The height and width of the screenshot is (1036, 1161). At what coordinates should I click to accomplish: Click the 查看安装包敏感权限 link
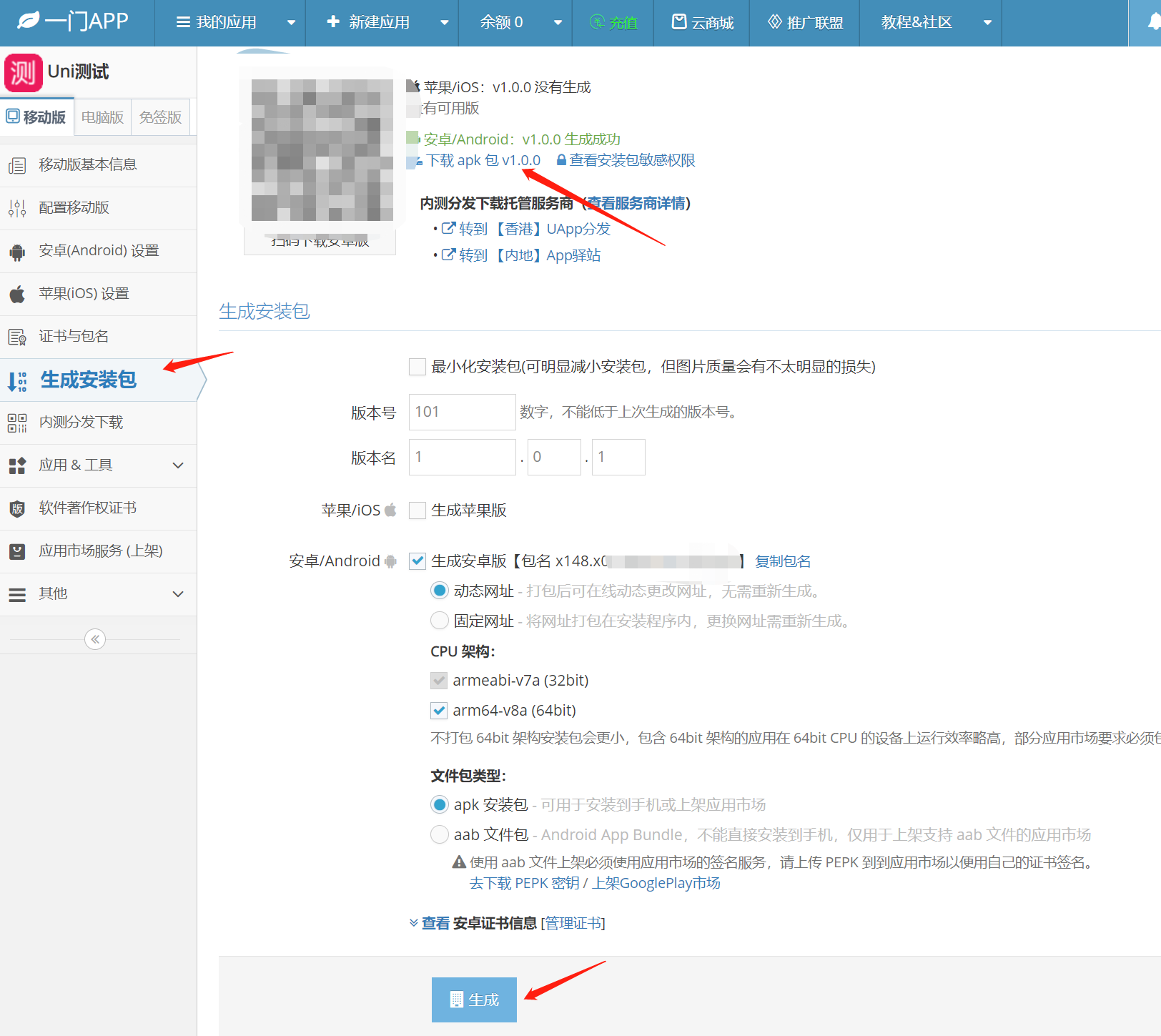click(x=632, y=160)
